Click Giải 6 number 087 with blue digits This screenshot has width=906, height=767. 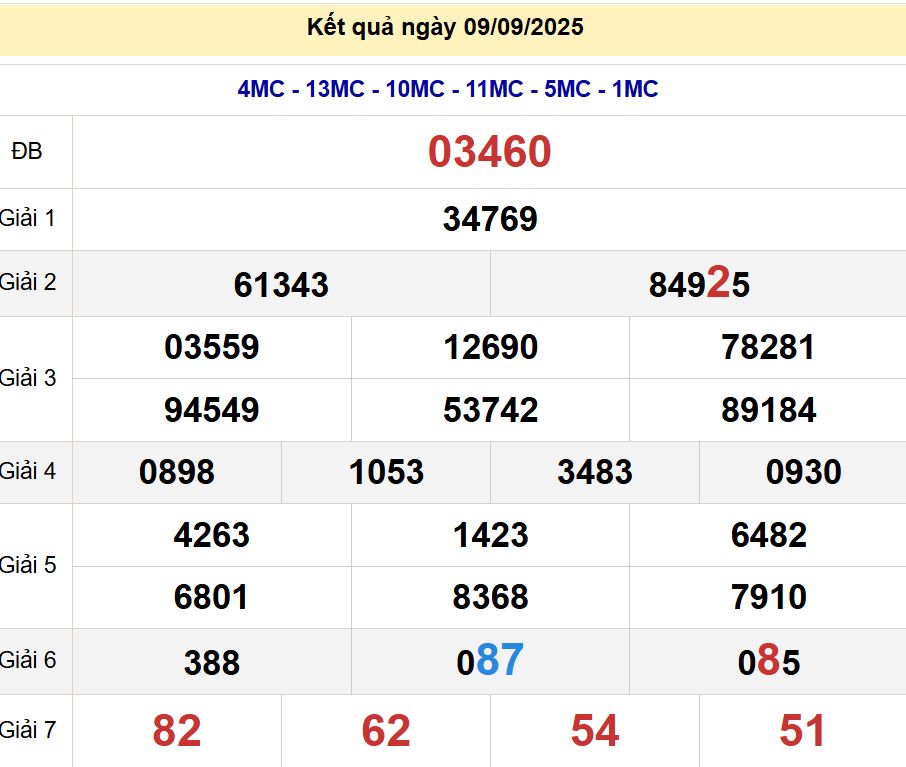(x=489, y=661)
